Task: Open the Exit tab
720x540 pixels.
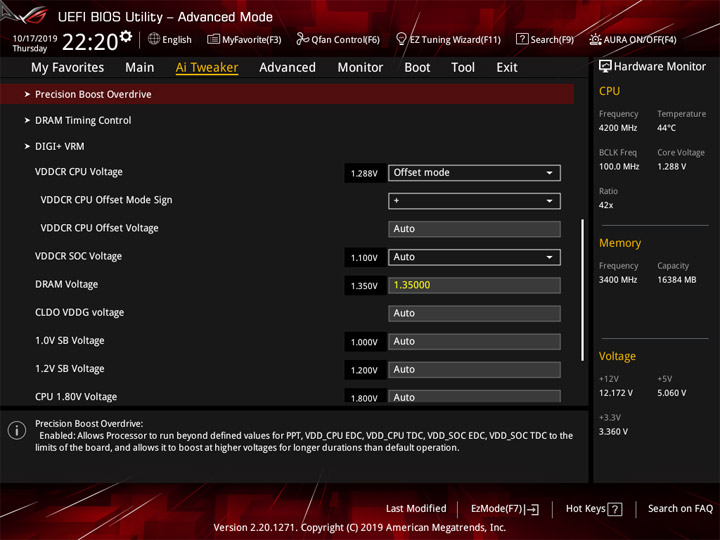Action: pyautogui.click(x=507, y=68)
